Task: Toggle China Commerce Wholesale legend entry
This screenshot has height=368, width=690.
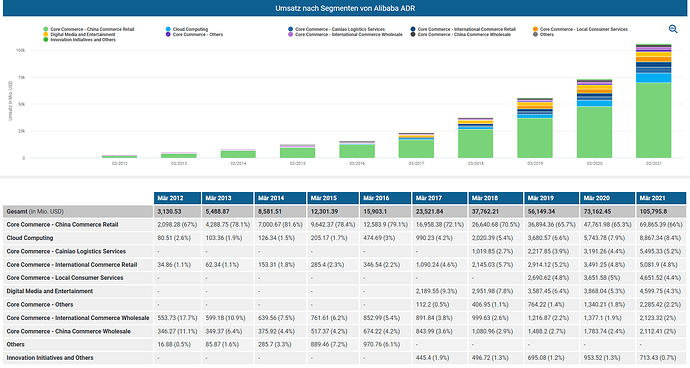Action: click(x=460, y=34)
